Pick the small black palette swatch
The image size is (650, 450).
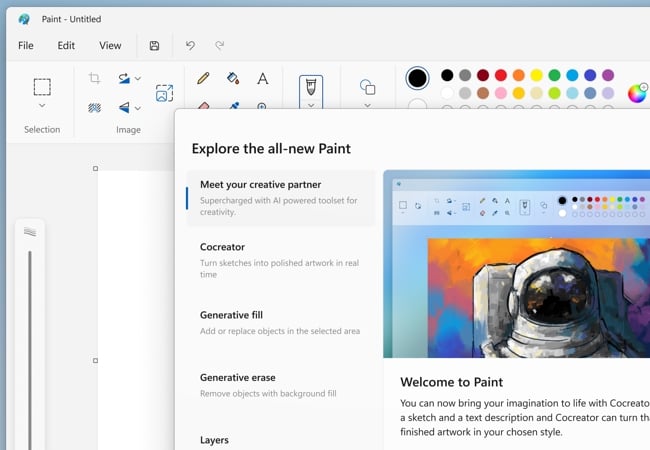pyautogui.click(x=447, y=75)
